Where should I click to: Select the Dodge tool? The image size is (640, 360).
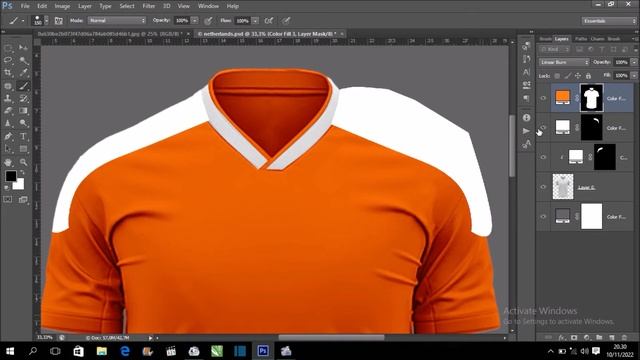coord(23,123)
